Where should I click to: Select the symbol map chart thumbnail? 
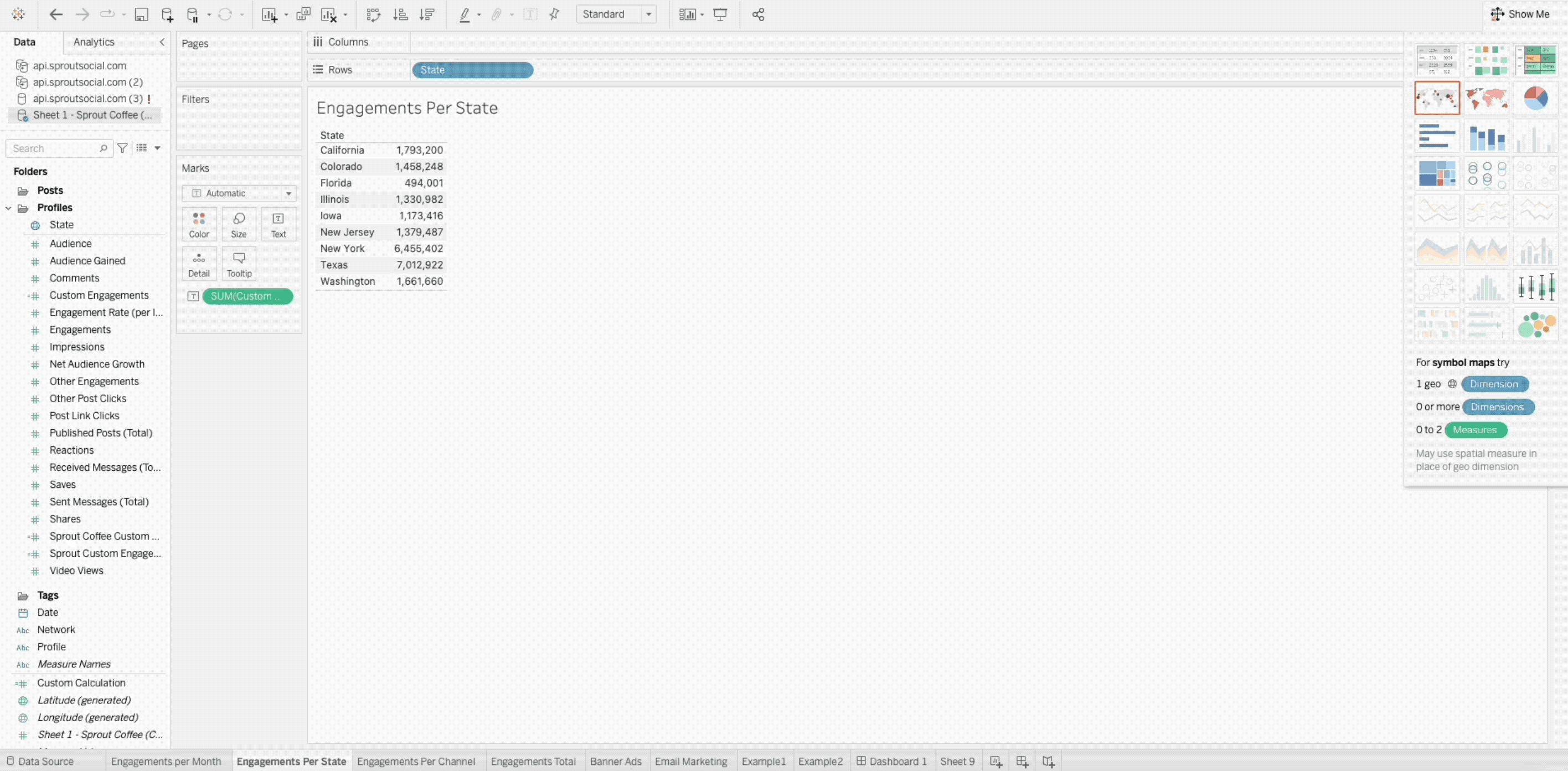coord(1437,98)
